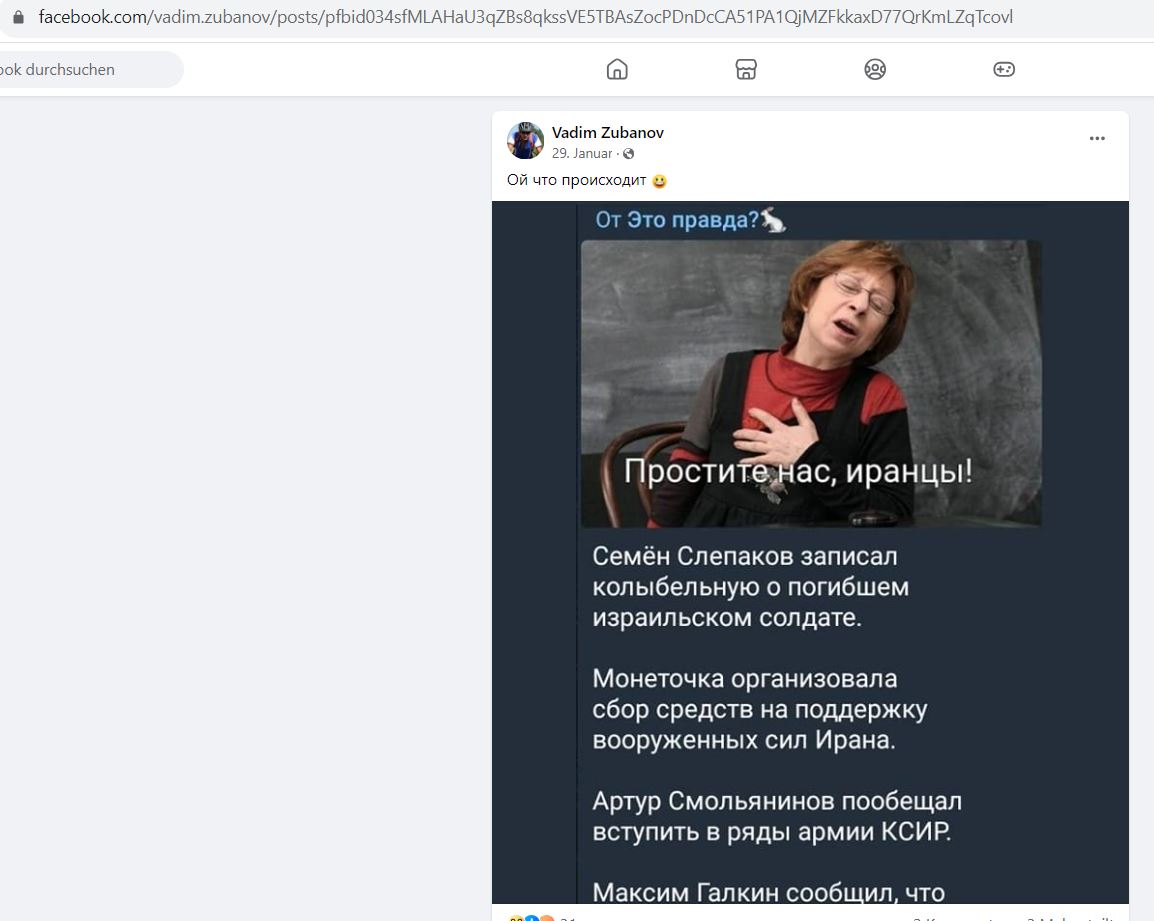This screenshot has height=921, width=1154.
Task: Click the smiley emoji in post text
Action: point(659,181)
